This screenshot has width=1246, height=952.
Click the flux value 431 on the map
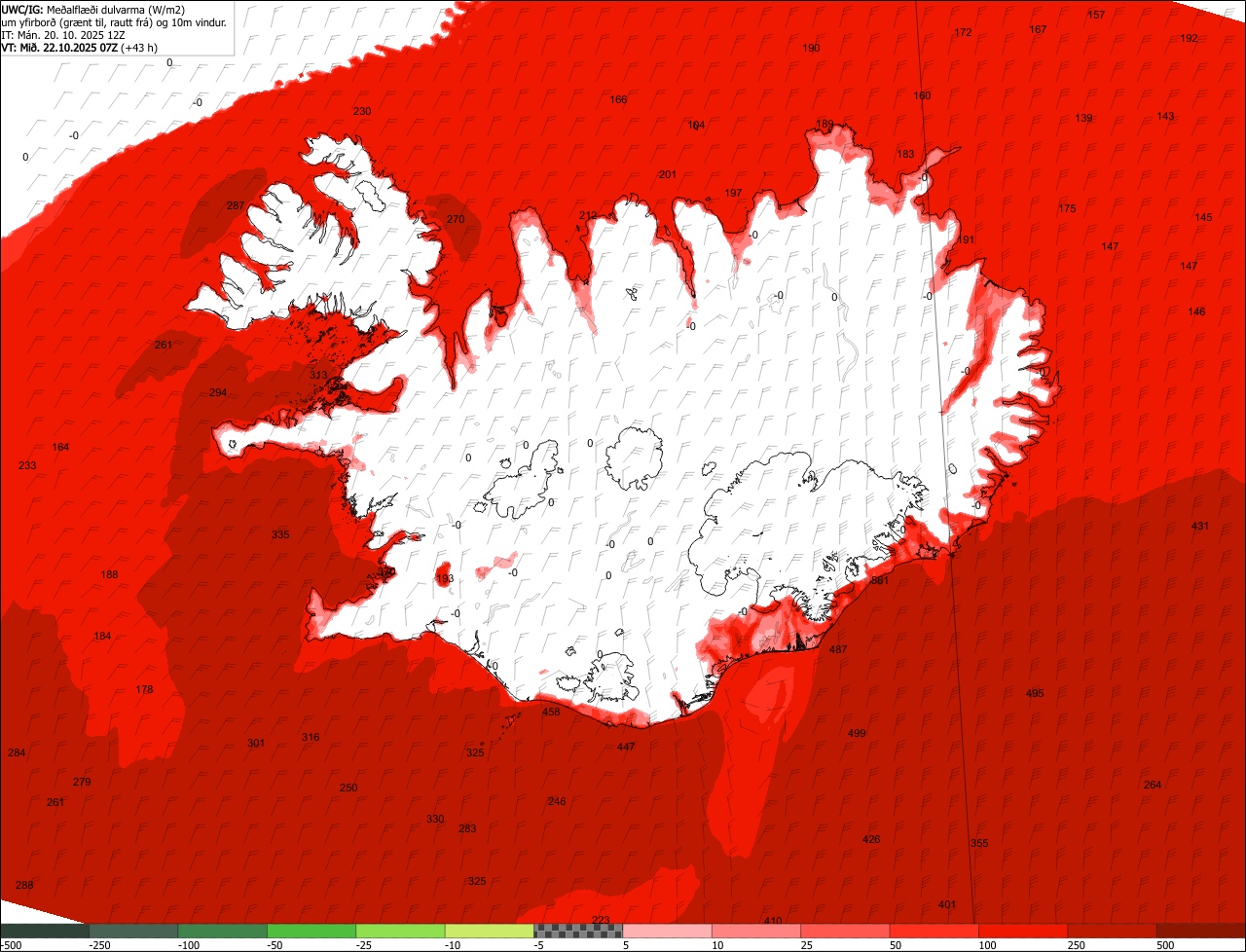point(1200,526)
